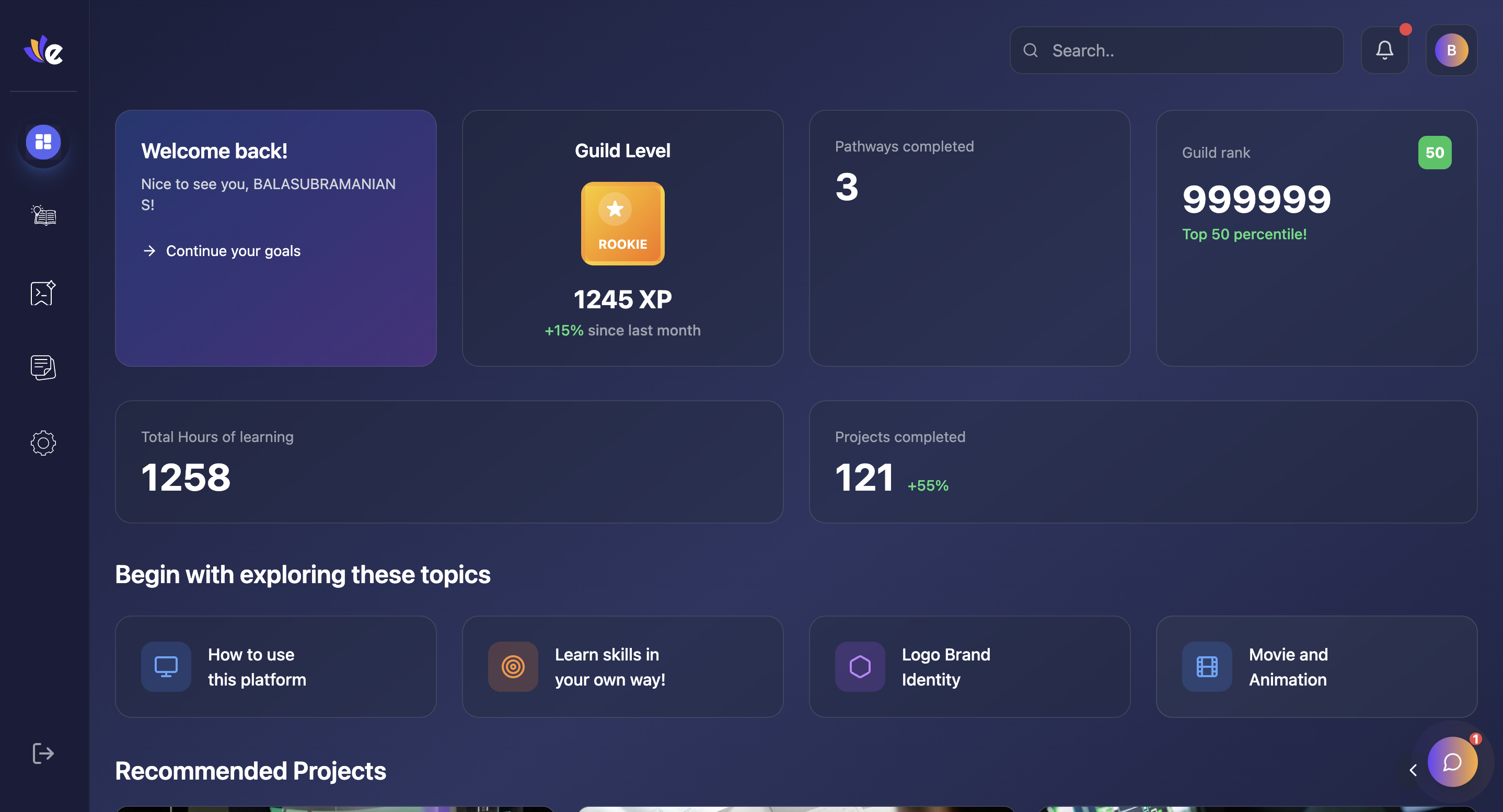Collapse the chat widget with left chevron
The image size is (1503, 812).
click(1413, 770)
